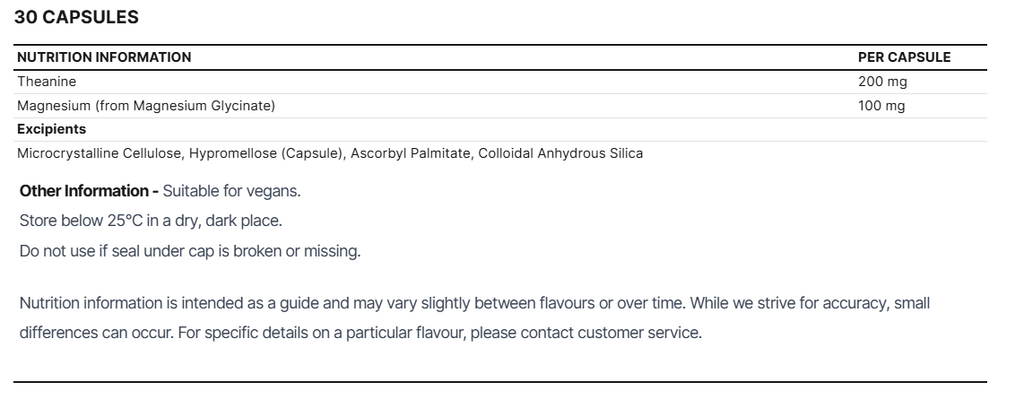This screenshot has width=1024, height=417.
Task: Select "Hypromellose (Capsule)" excipient text
Action: (263, 153)
